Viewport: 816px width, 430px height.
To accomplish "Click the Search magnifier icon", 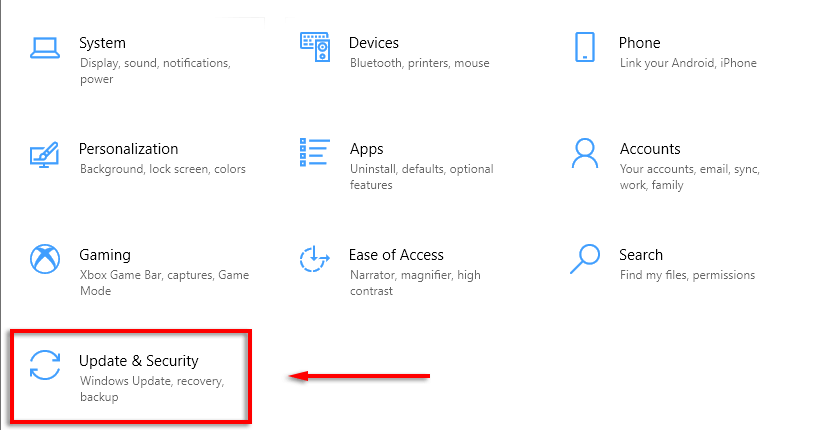I will click(x=585, y=259).
